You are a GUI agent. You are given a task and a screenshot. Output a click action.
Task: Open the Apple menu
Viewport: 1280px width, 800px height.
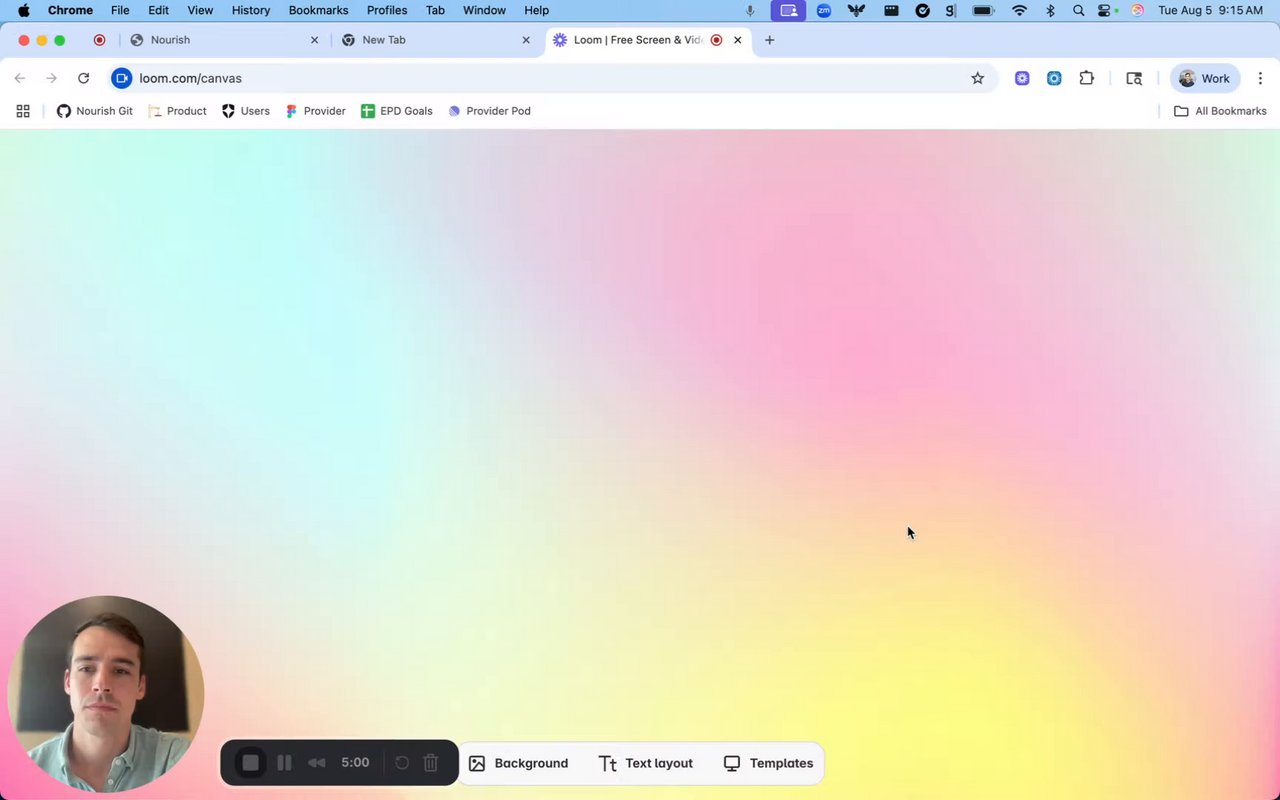pyautogui.click(x=24, y=10)
